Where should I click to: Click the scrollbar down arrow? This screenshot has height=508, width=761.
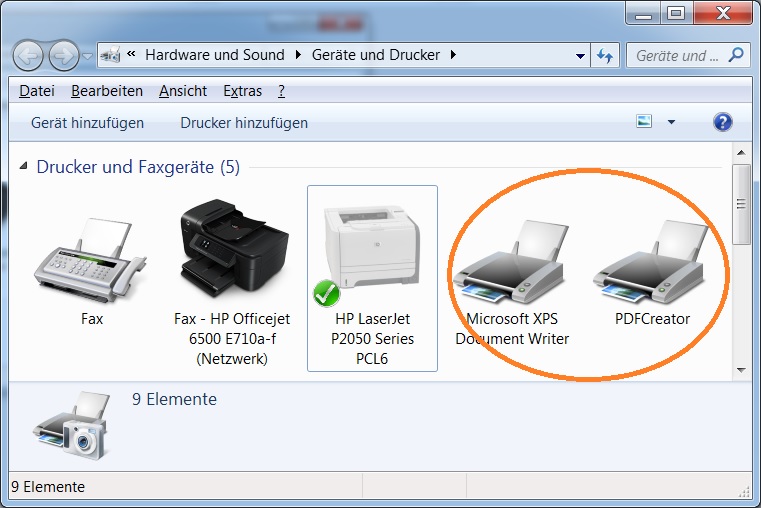pyautogui.click(x=741, y=370)
